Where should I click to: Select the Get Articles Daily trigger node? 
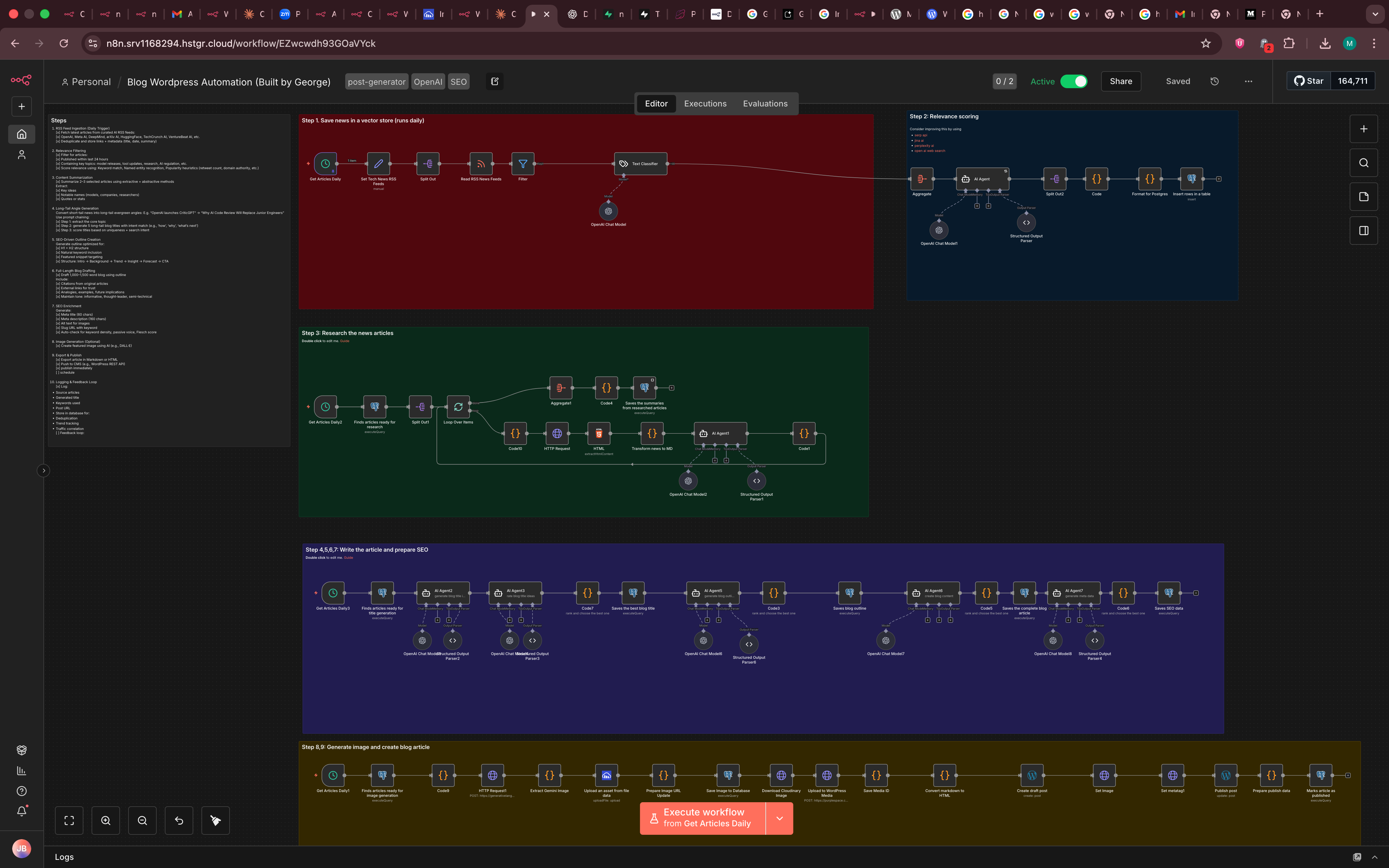[x=326, y=164]
